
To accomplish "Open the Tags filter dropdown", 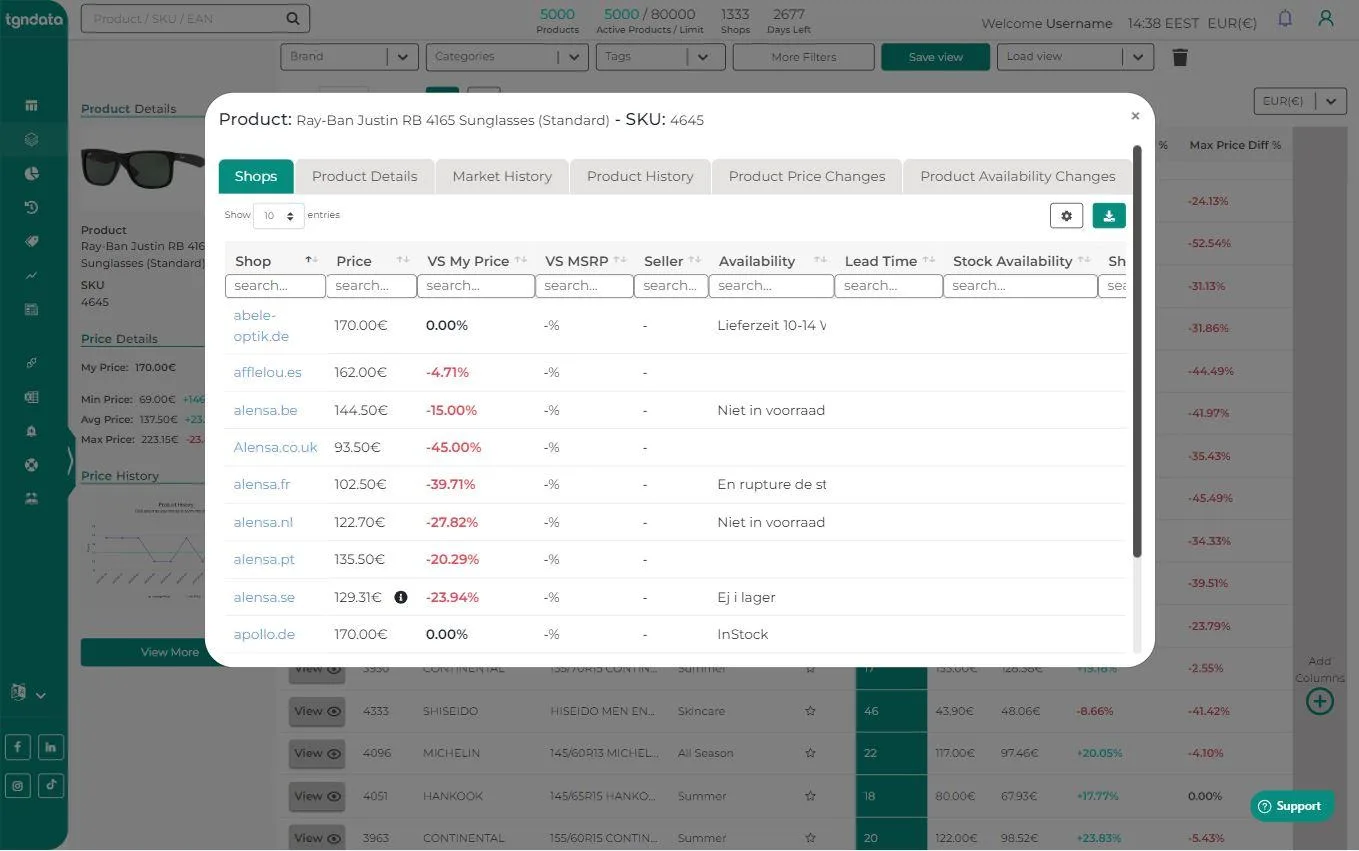I will pos(660,57).
